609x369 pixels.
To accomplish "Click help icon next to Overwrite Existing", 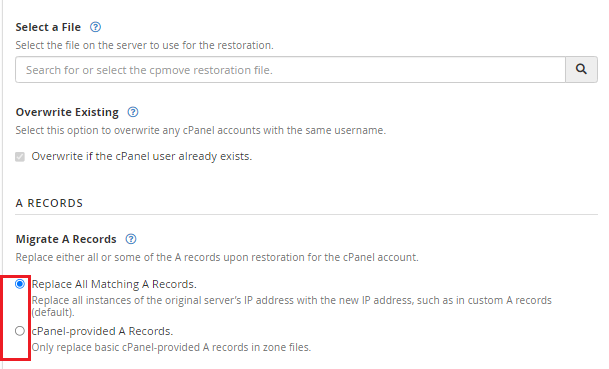I will point(133,112).
